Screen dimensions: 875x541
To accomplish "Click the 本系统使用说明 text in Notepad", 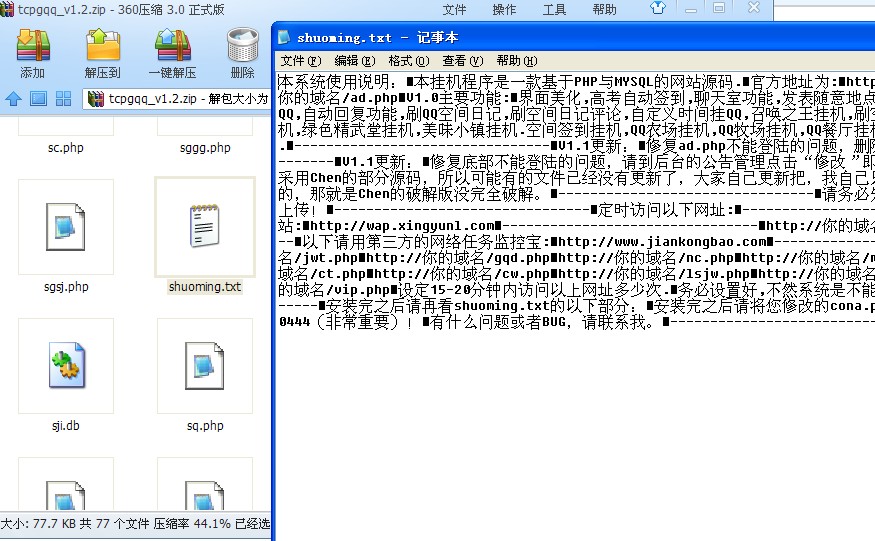I will 334,82.
